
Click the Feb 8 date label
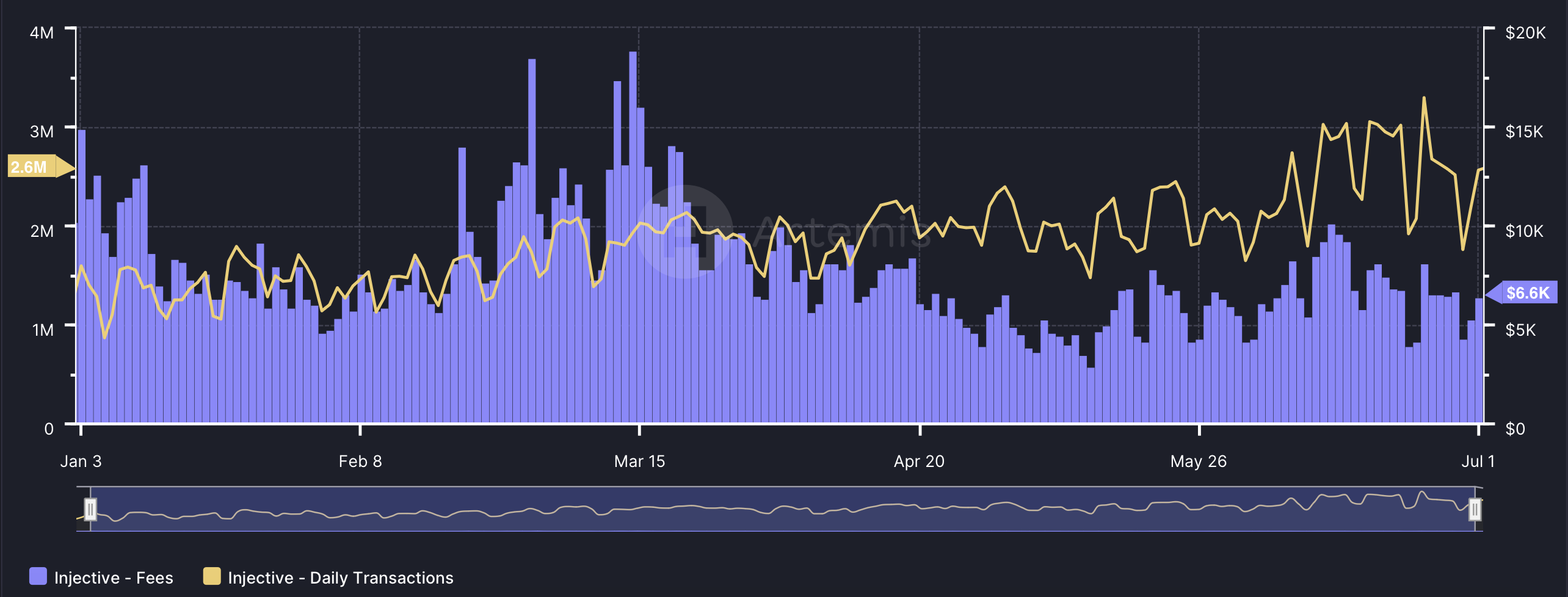[x=360, y=461]
